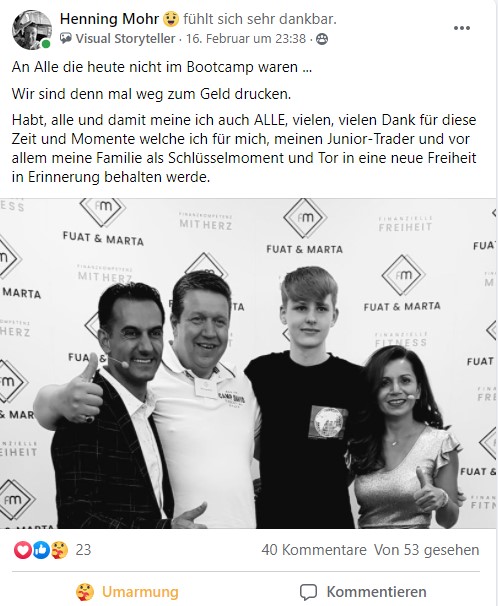
Task: Click the thumbs-up like reaction icon
Action: point(41,550)
